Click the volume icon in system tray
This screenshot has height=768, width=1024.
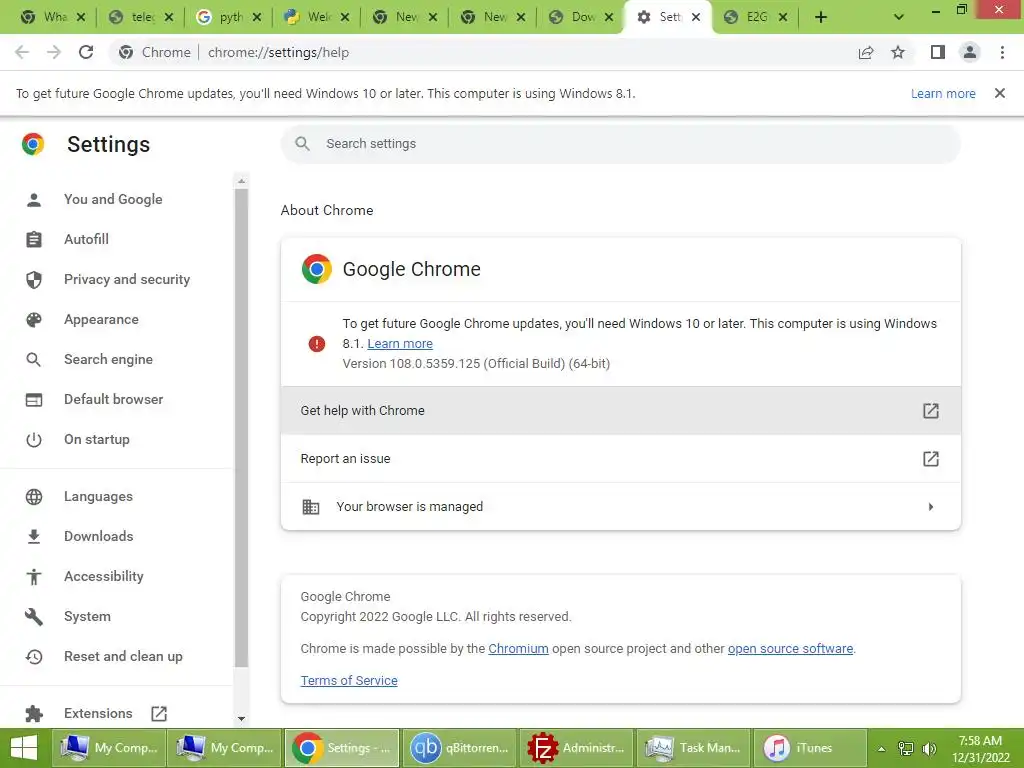pyautogui.click(x=929, y=748)
